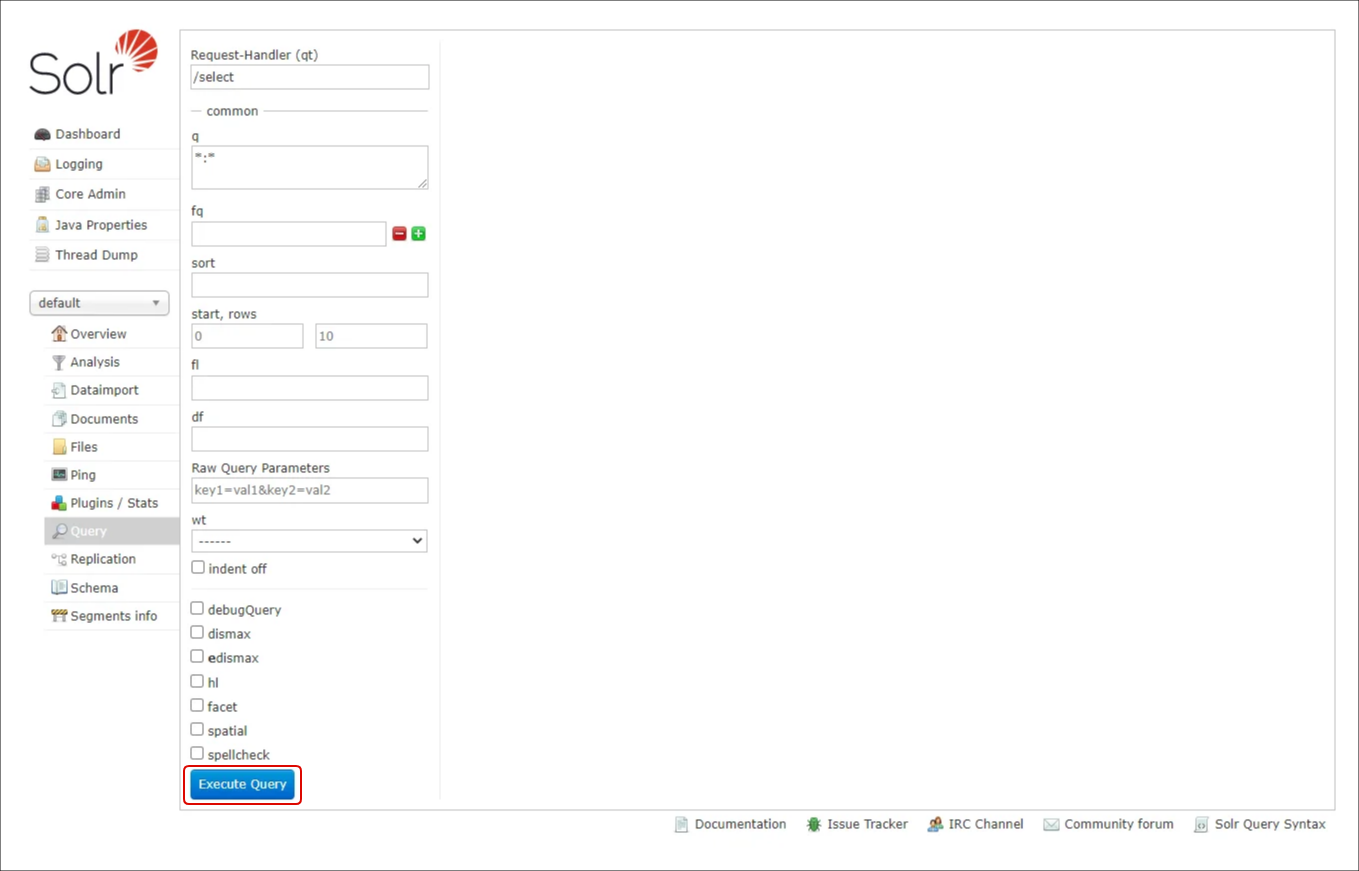
Task: Tick the facet checkbox
Action: pos(197,705)
